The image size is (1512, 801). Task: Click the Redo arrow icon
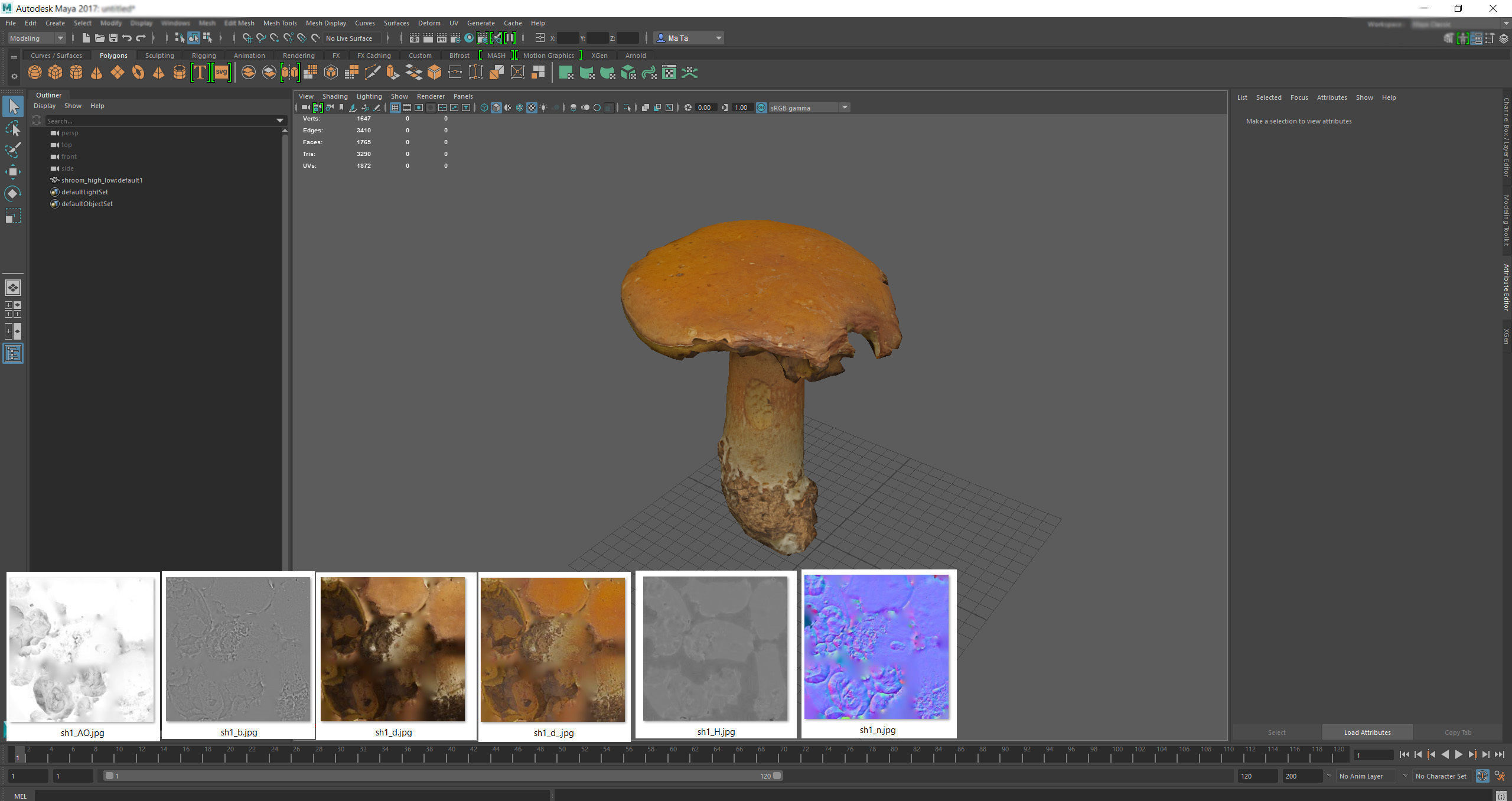141,38
